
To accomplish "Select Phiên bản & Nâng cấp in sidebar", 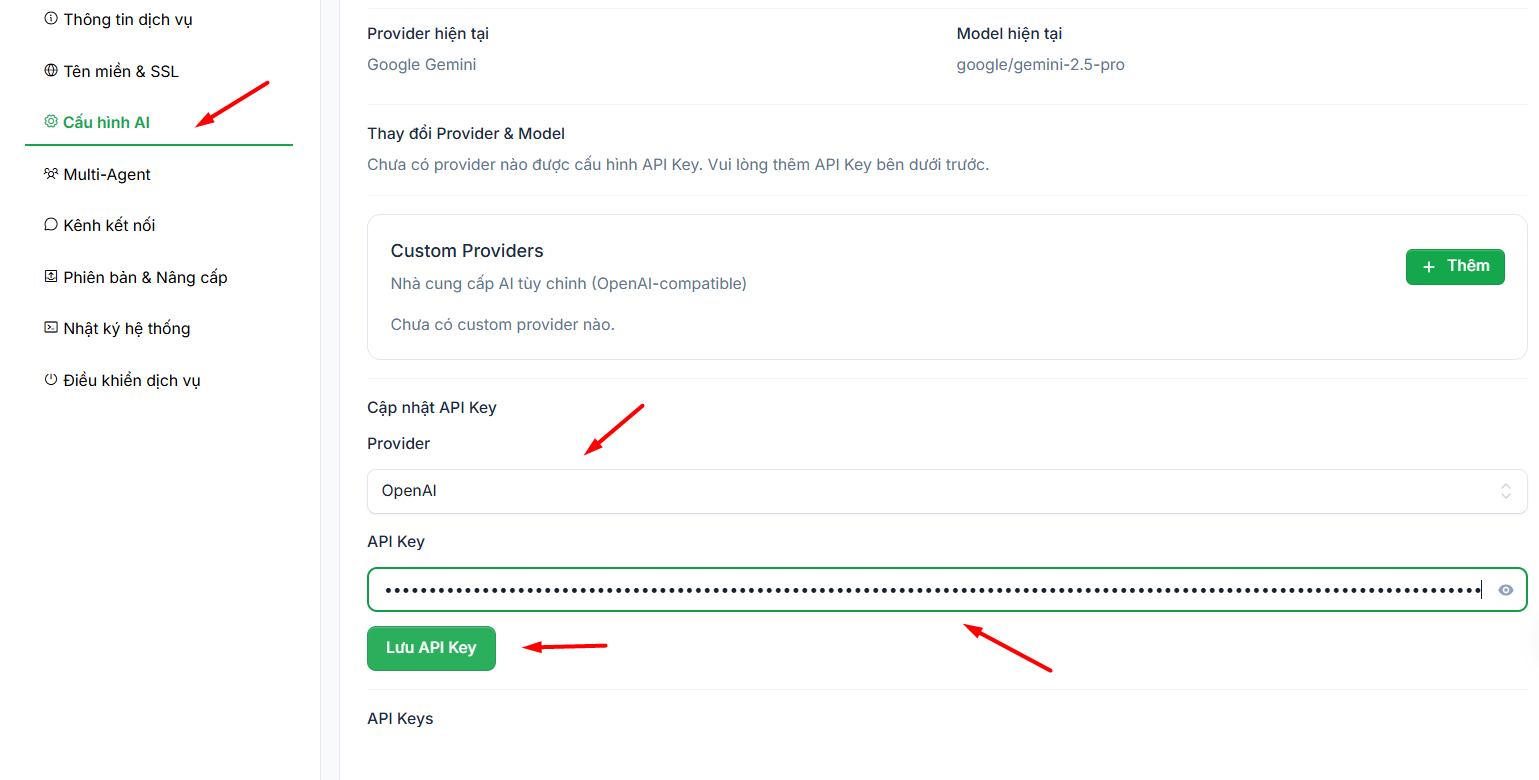I will point(145,277).
